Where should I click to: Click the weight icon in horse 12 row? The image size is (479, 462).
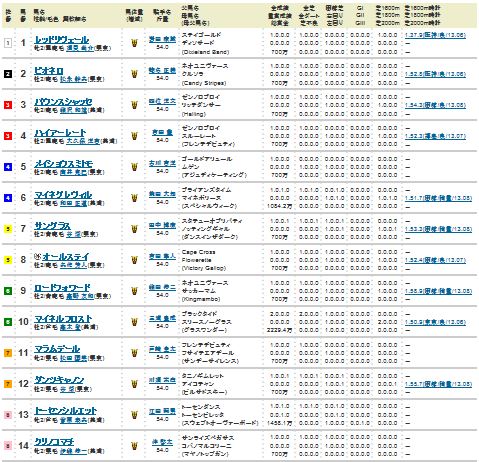pos(134,384)
